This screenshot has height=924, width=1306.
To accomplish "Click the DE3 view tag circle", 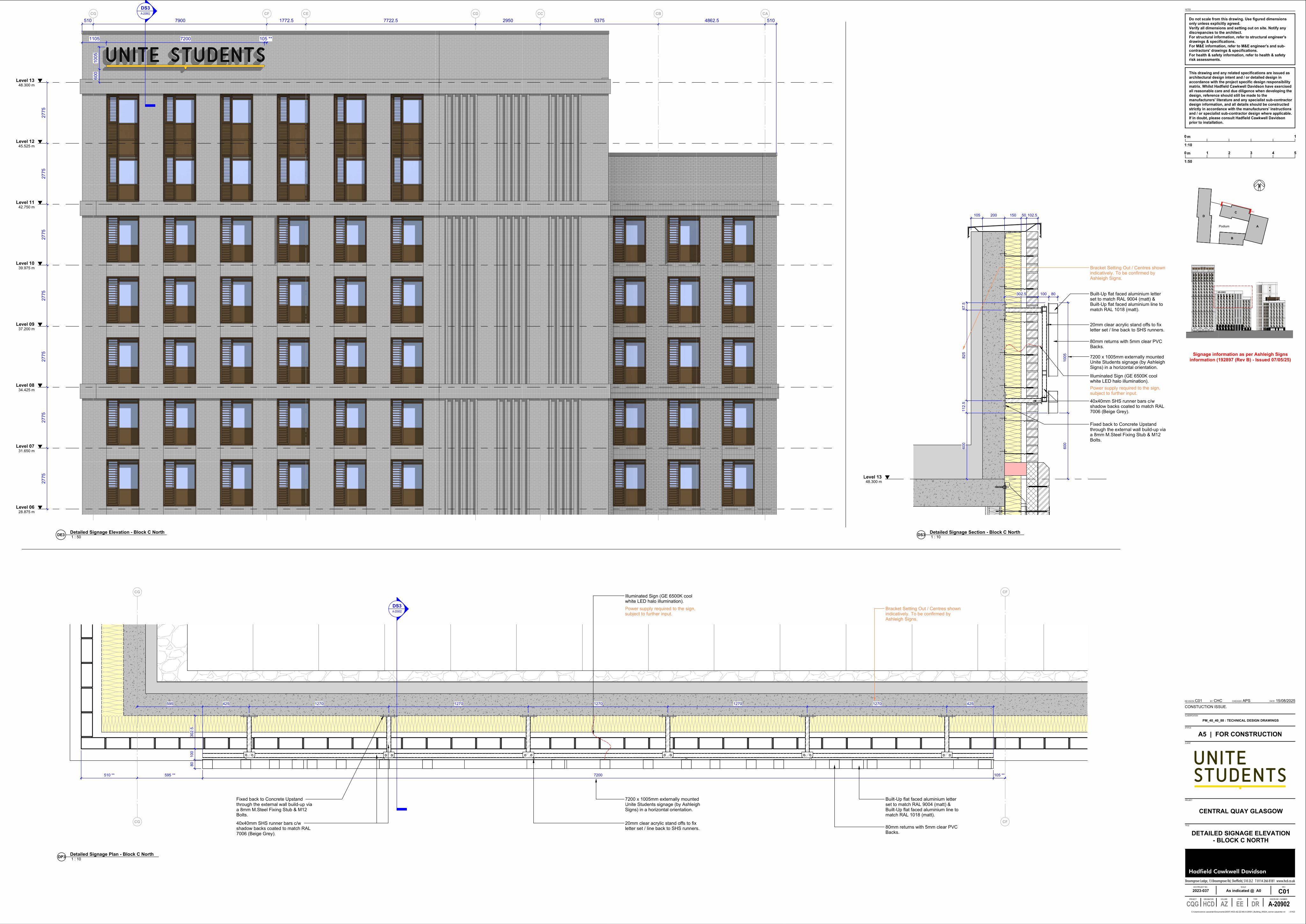I will click(x=61, y=535).
